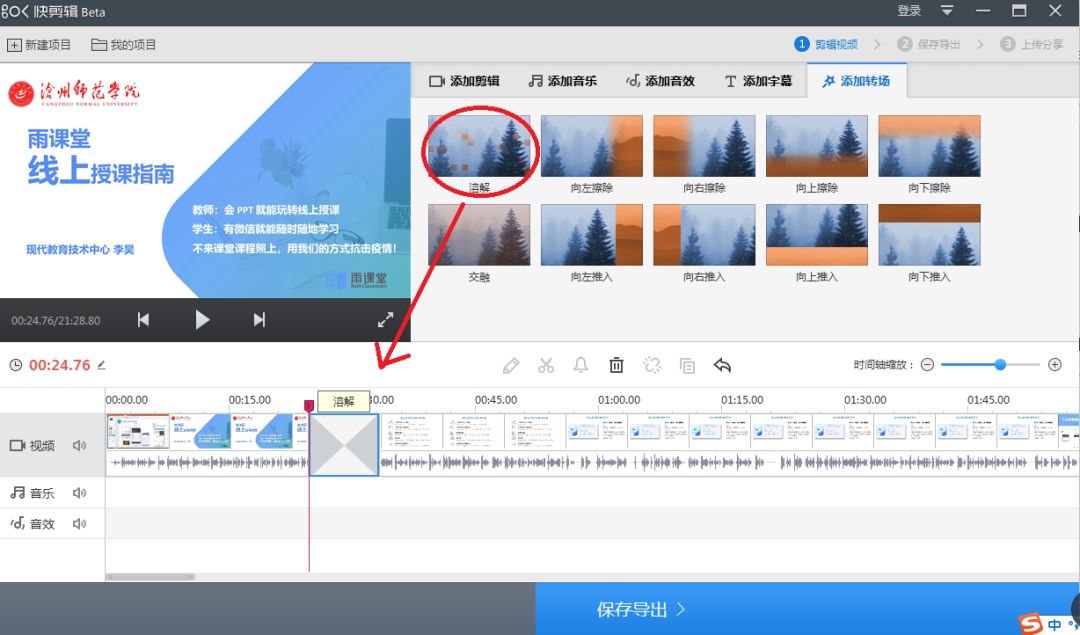1080x635 pixels.
Task: Click the horizontal timeline scrollbar
Action: [x=150, y=577]
